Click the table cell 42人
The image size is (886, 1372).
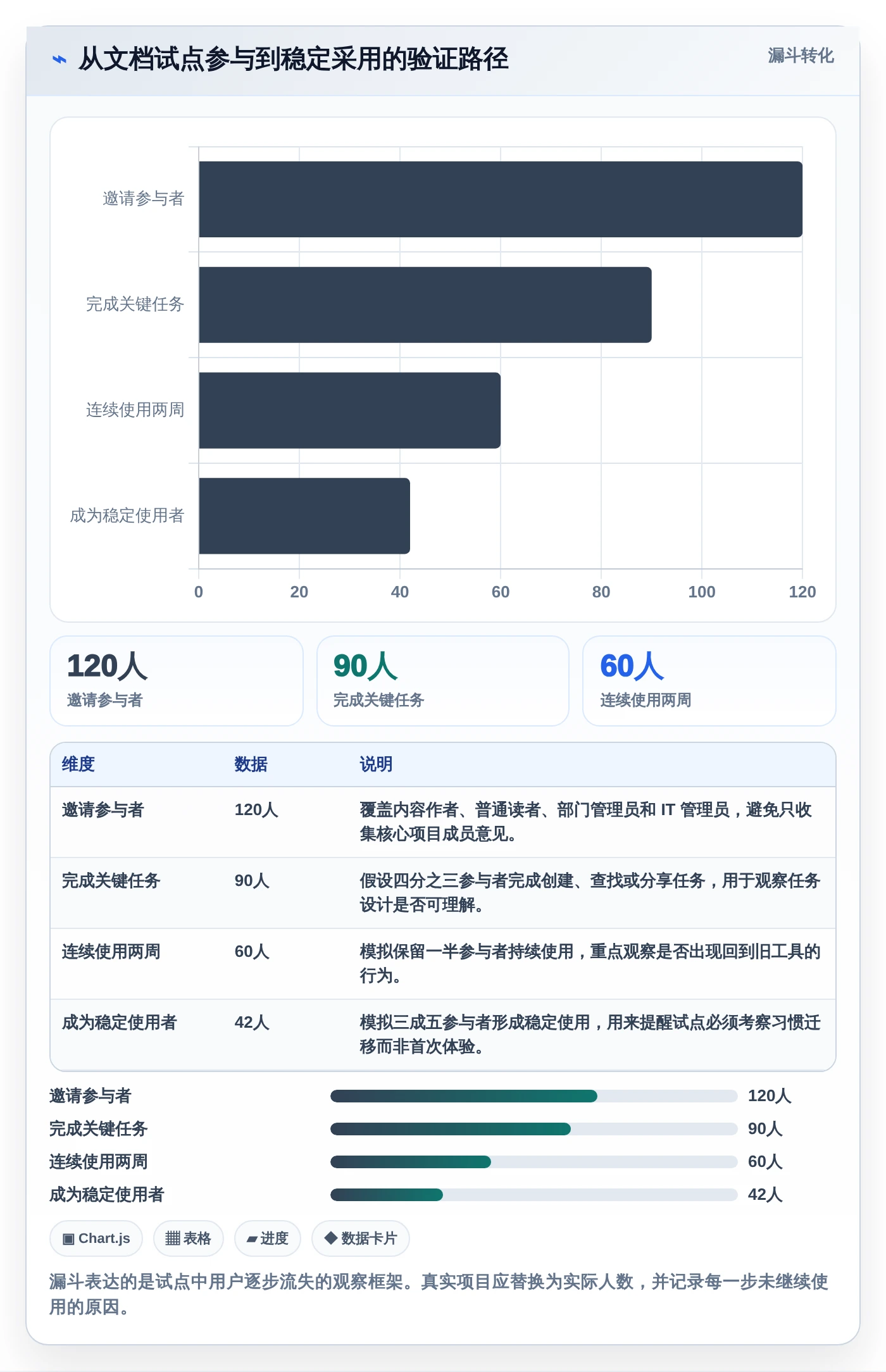pyautogui.click(x=252, y=1023)
